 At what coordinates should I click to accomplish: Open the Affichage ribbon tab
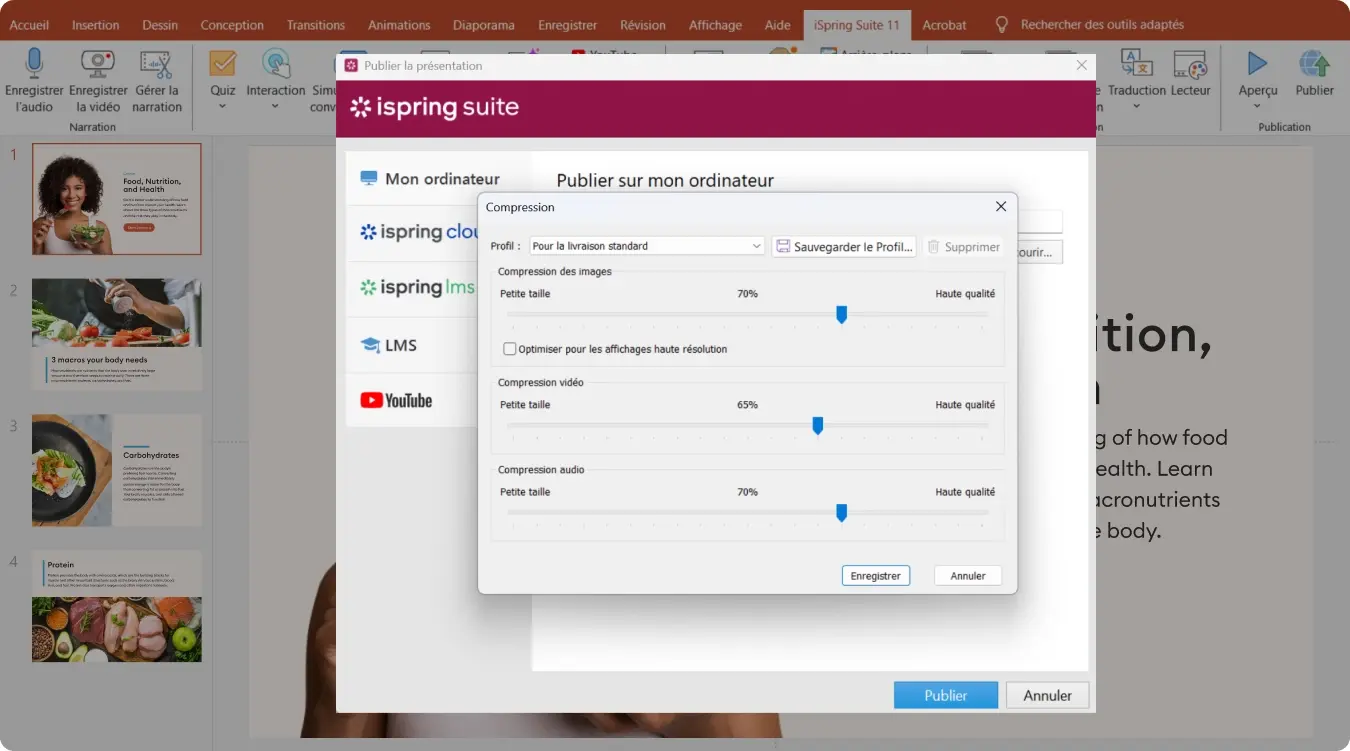[716, 25]
